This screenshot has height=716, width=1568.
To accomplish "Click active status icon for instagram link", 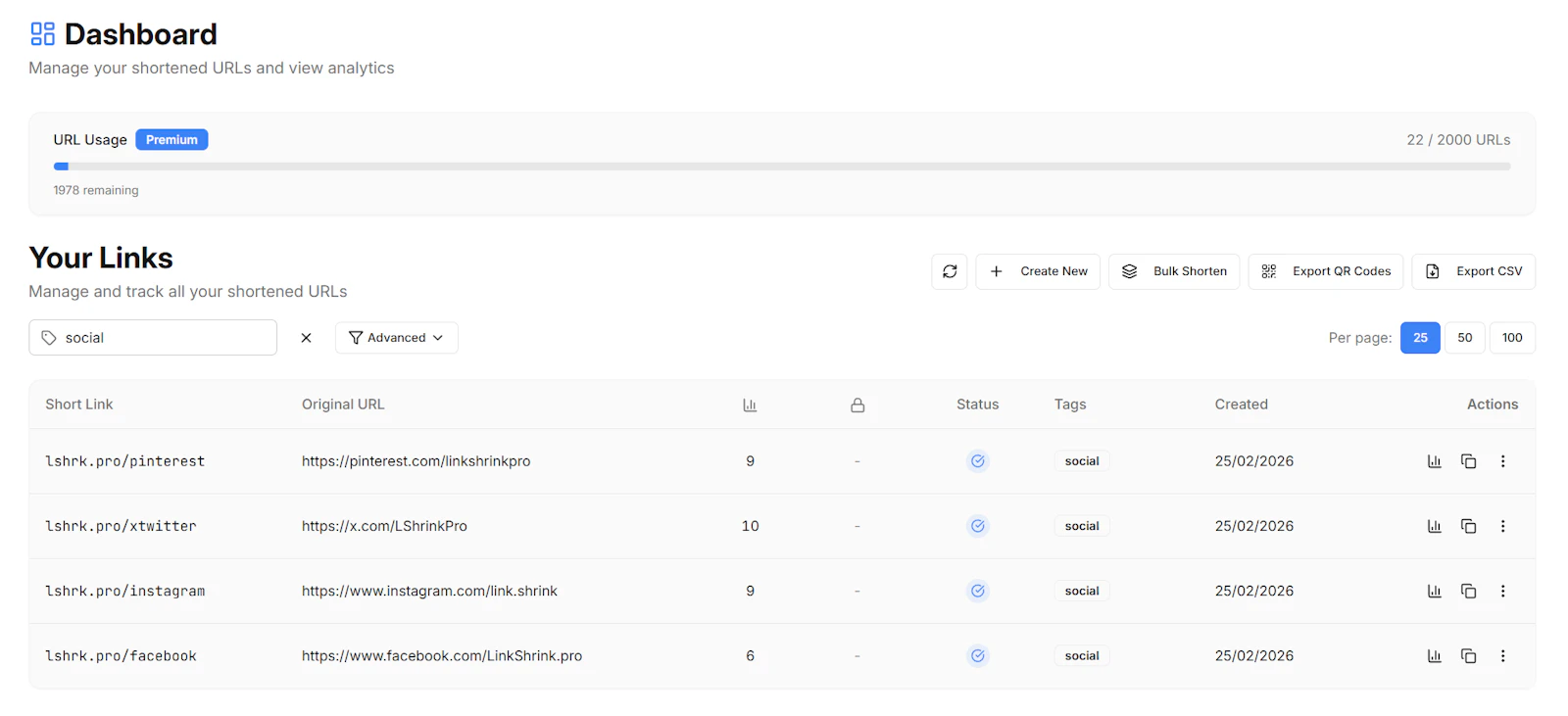I will point(977,591).
